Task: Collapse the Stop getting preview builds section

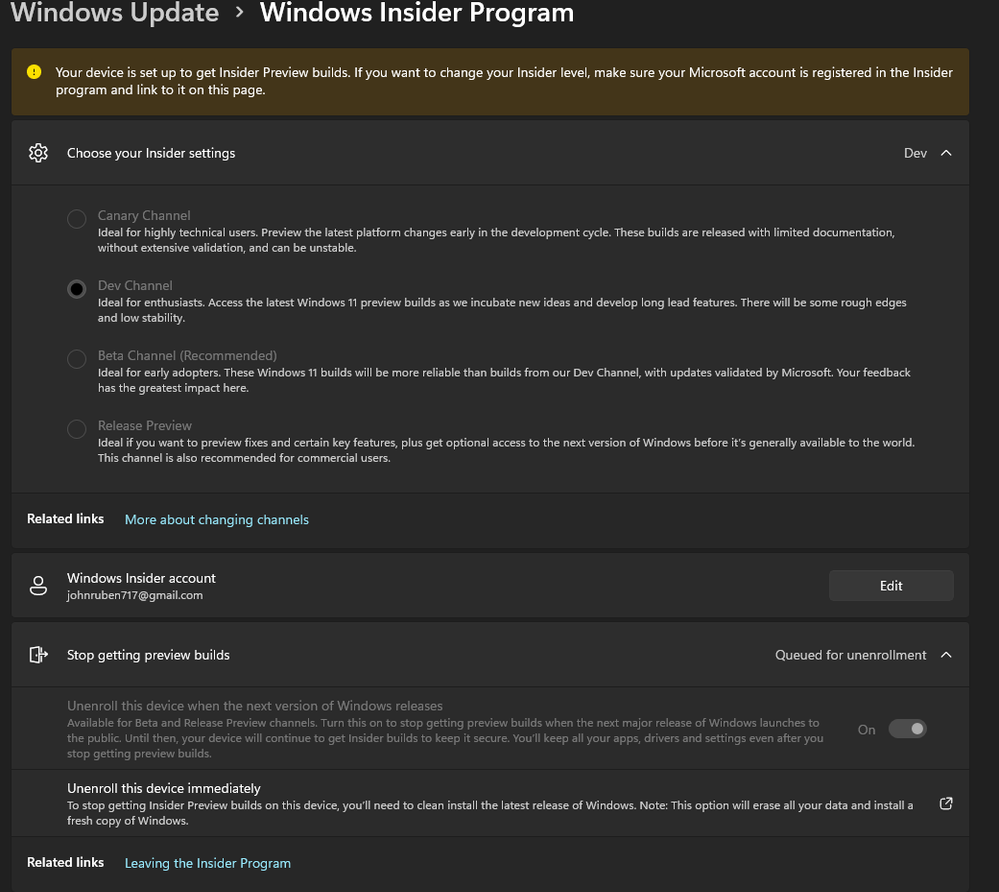Action: [946, 655]
